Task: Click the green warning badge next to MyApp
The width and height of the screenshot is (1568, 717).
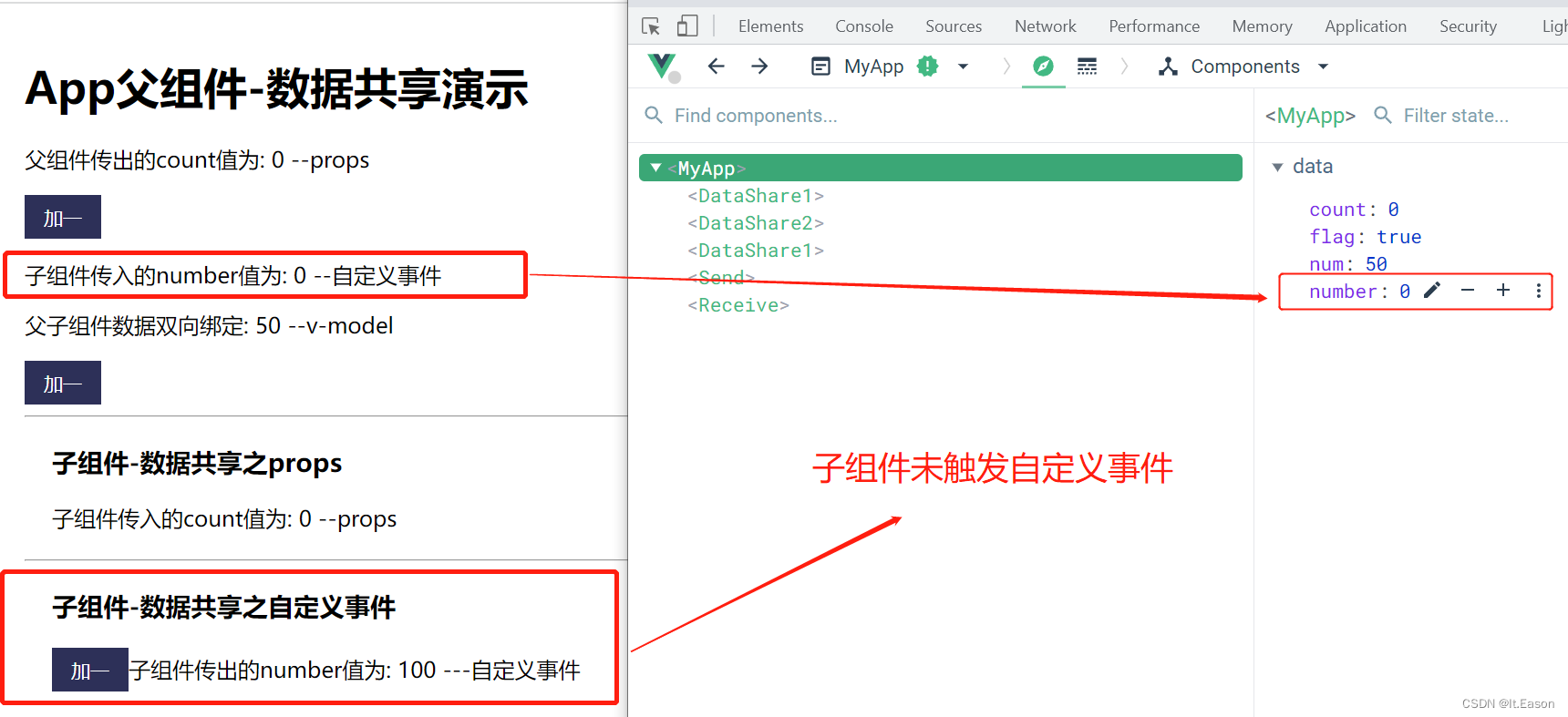Action: 927,66
